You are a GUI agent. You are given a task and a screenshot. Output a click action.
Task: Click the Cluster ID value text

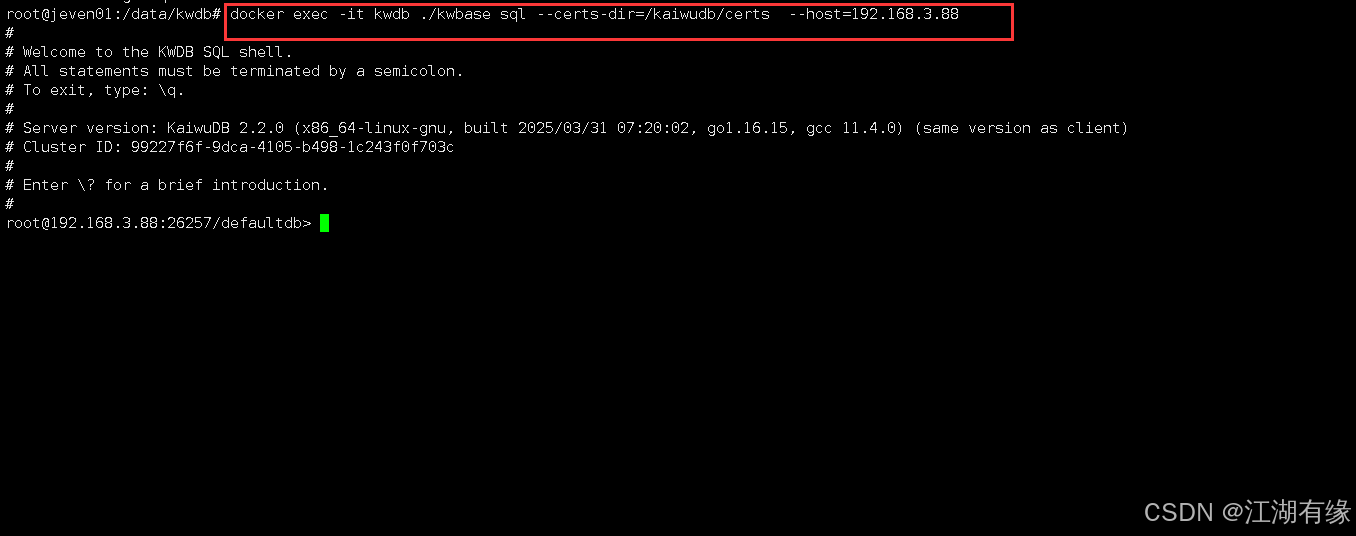pyautogui.click(x=292, y=147)
